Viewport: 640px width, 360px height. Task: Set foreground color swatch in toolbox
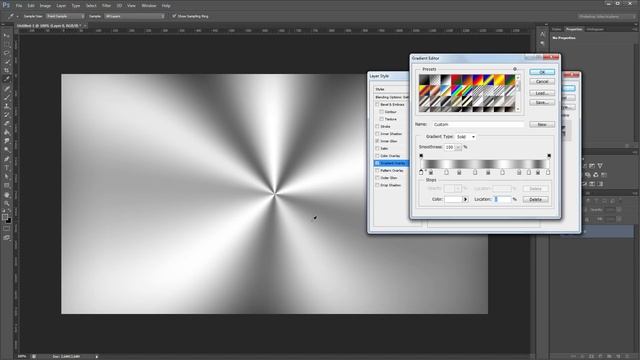pyautogui.click(x=5, y=217)
